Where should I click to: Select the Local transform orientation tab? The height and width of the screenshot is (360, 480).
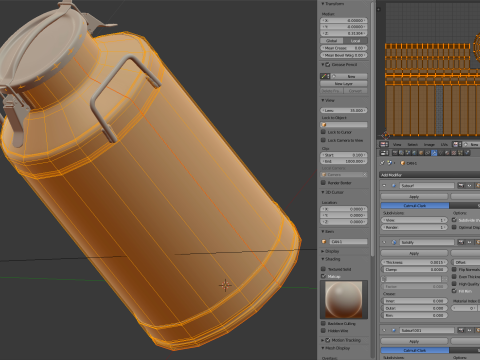coord(356,41)
